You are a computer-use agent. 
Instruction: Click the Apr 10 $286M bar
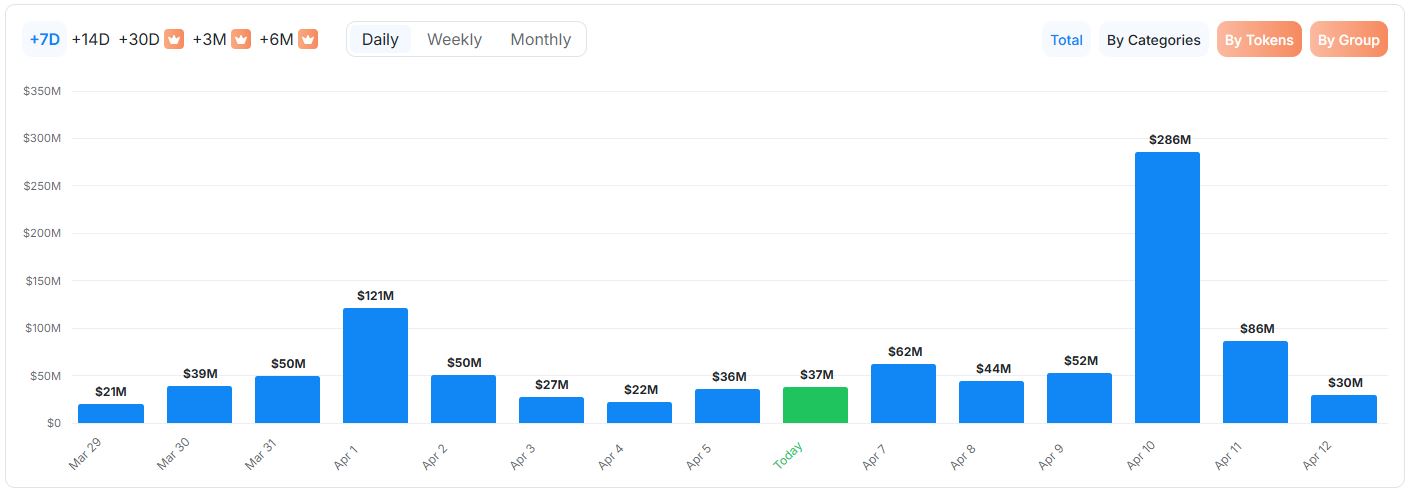tap(1167, 288)
